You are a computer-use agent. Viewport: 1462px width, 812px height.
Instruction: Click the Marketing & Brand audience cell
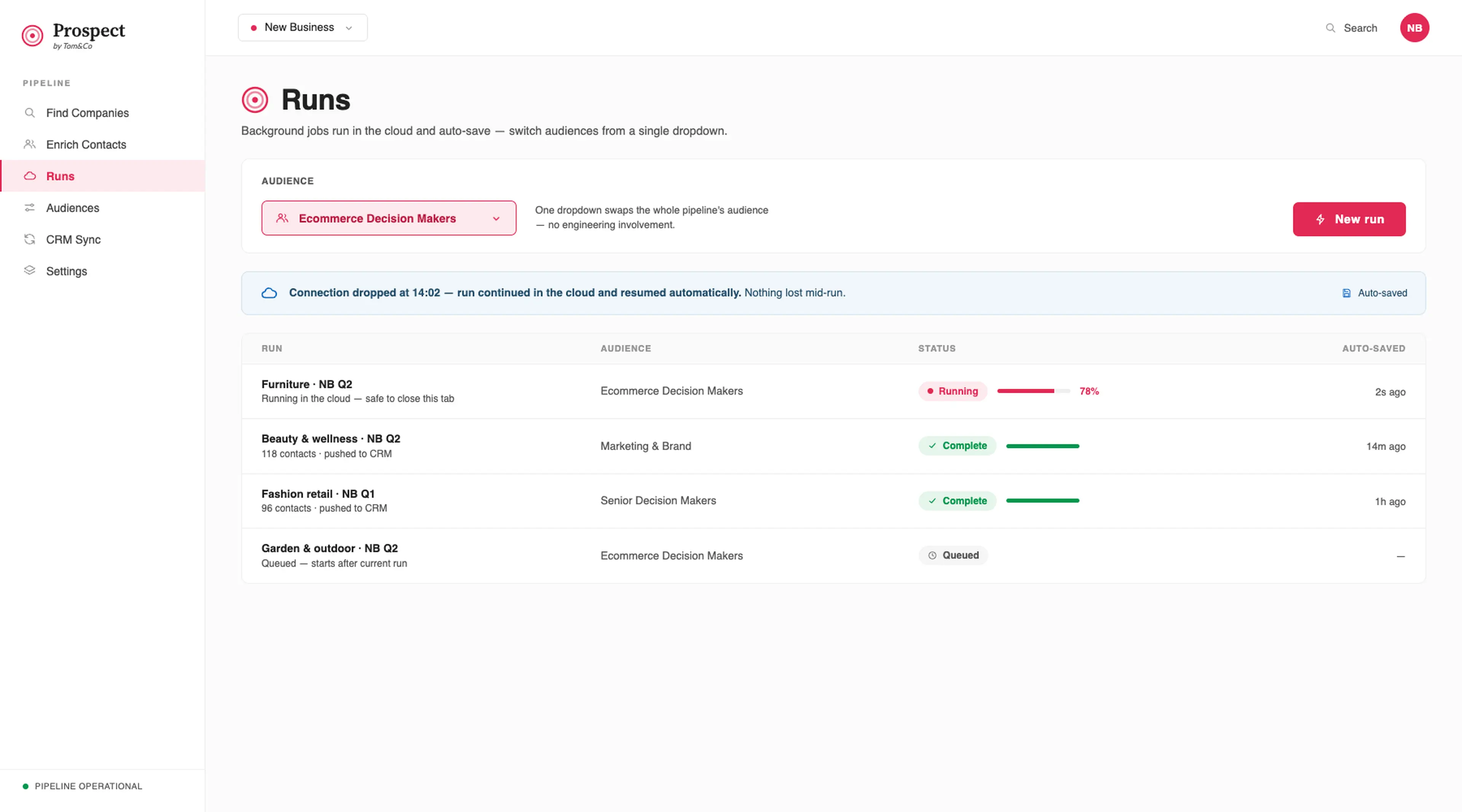tap(646, 446)
